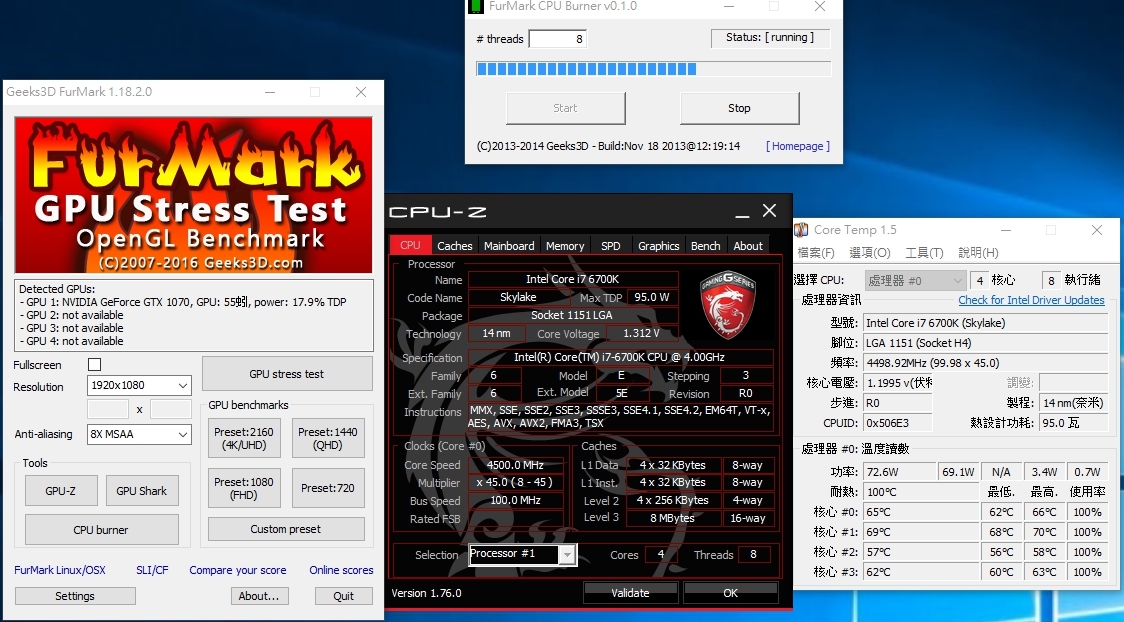This screenshot has height=622, width=1124.
Task: Click the custom resolution width field
Action: [108, 409]
